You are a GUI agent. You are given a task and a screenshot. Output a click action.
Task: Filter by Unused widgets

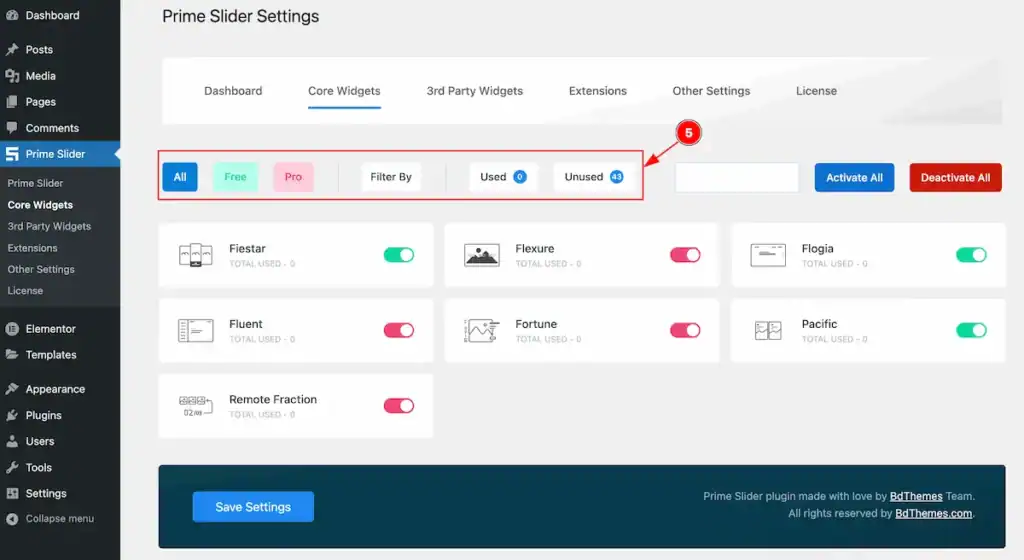pyautogui.click(x=594, y=177)
